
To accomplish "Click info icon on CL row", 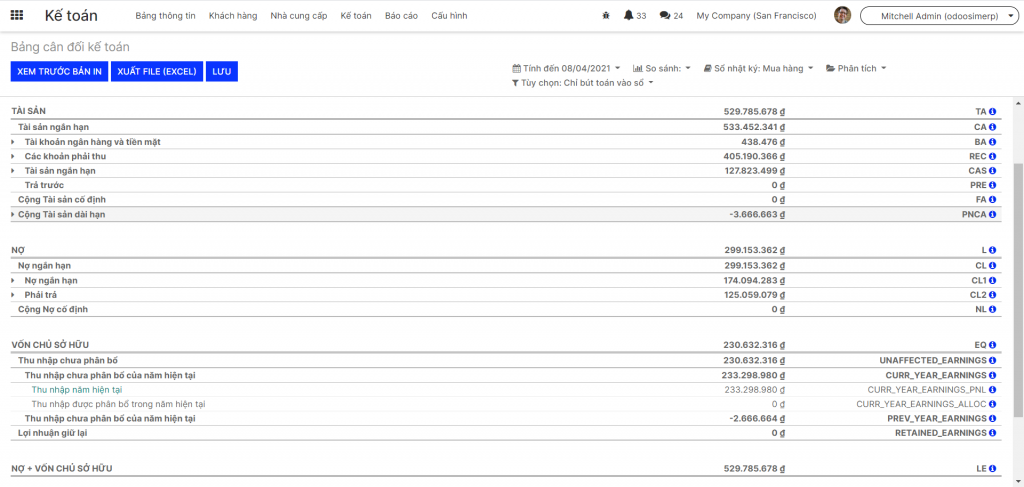I will click(993, 266).
